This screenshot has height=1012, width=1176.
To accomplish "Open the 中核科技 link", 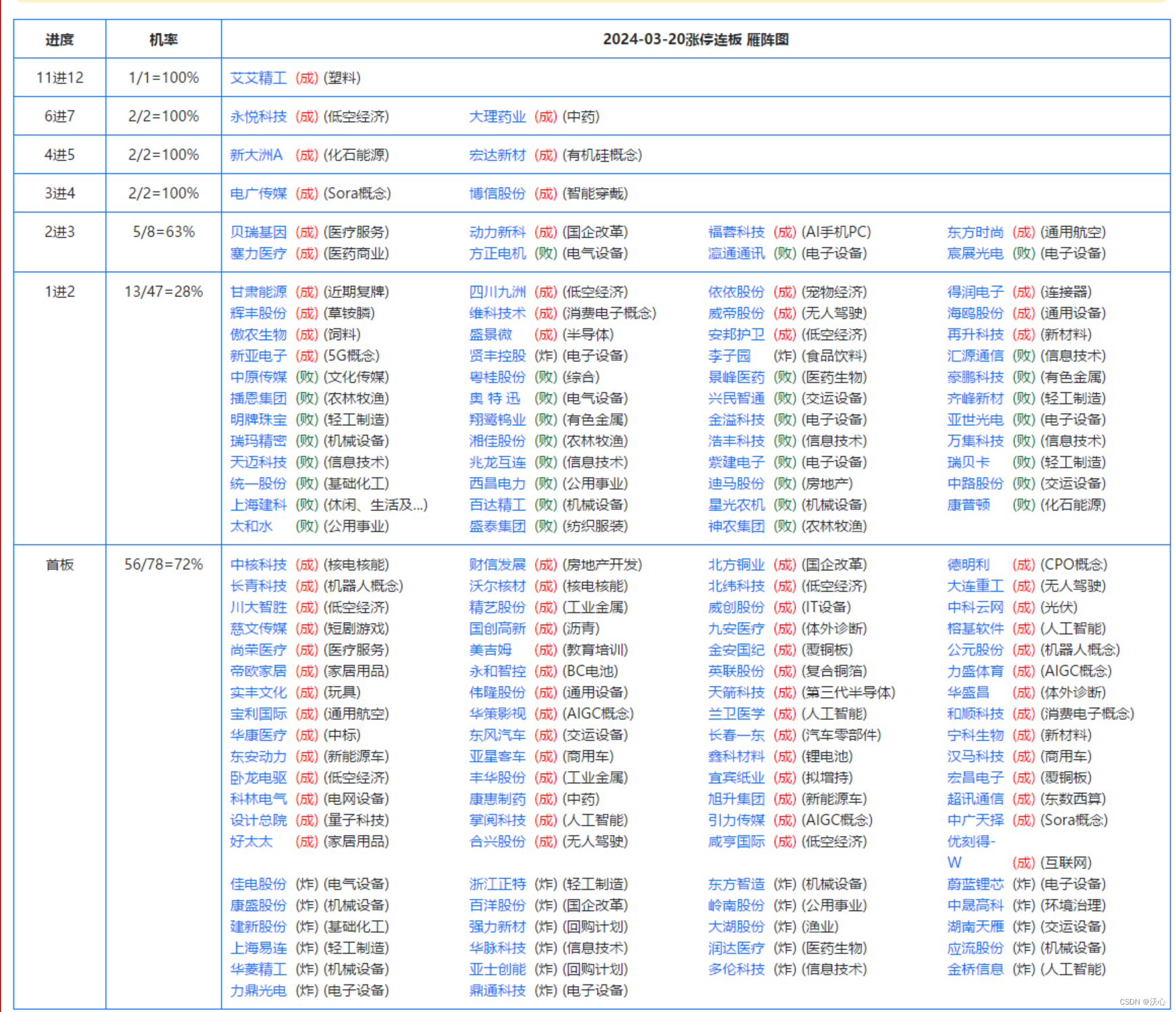I will (258, 564).
